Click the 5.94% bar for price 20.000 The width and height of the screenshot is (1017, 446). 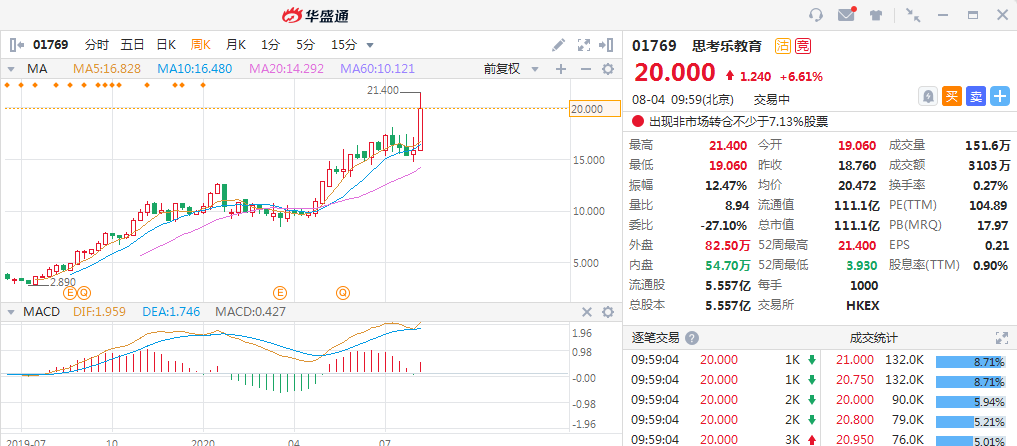(971, 401)
